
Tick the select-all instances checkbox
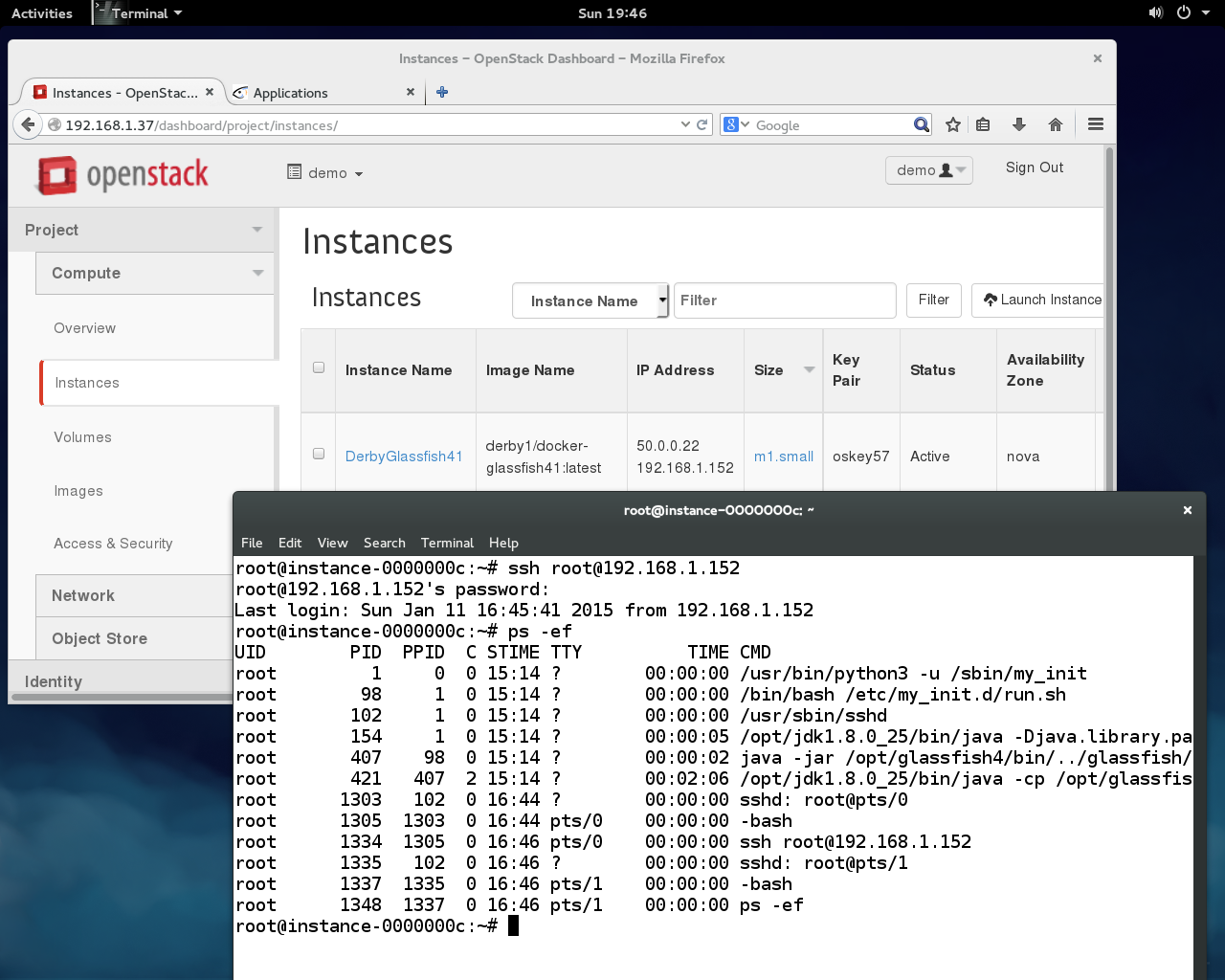[x=319, y=367]
